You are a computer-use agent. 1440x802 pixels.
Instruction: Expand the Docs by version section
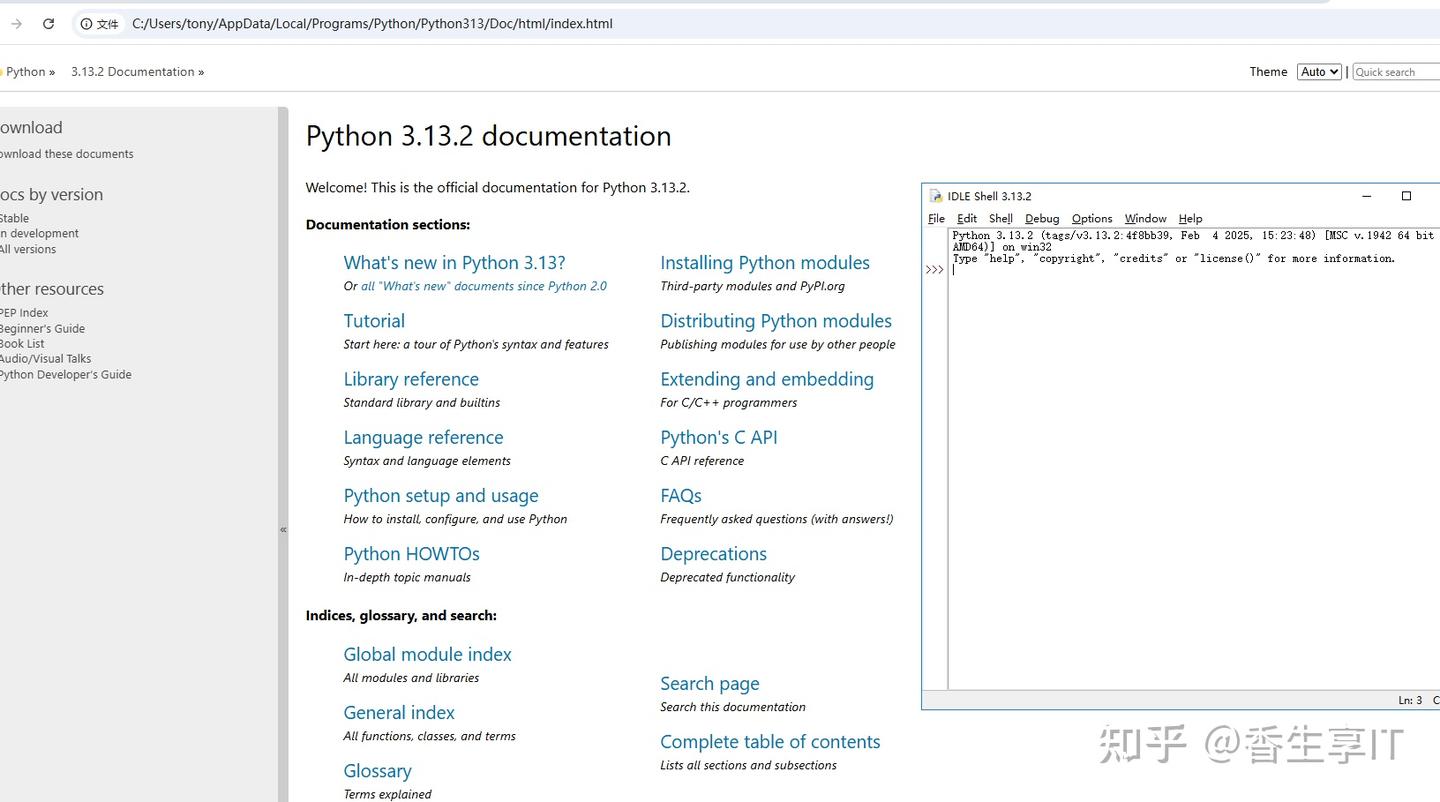pyautogui.click(x=52, y=194)
